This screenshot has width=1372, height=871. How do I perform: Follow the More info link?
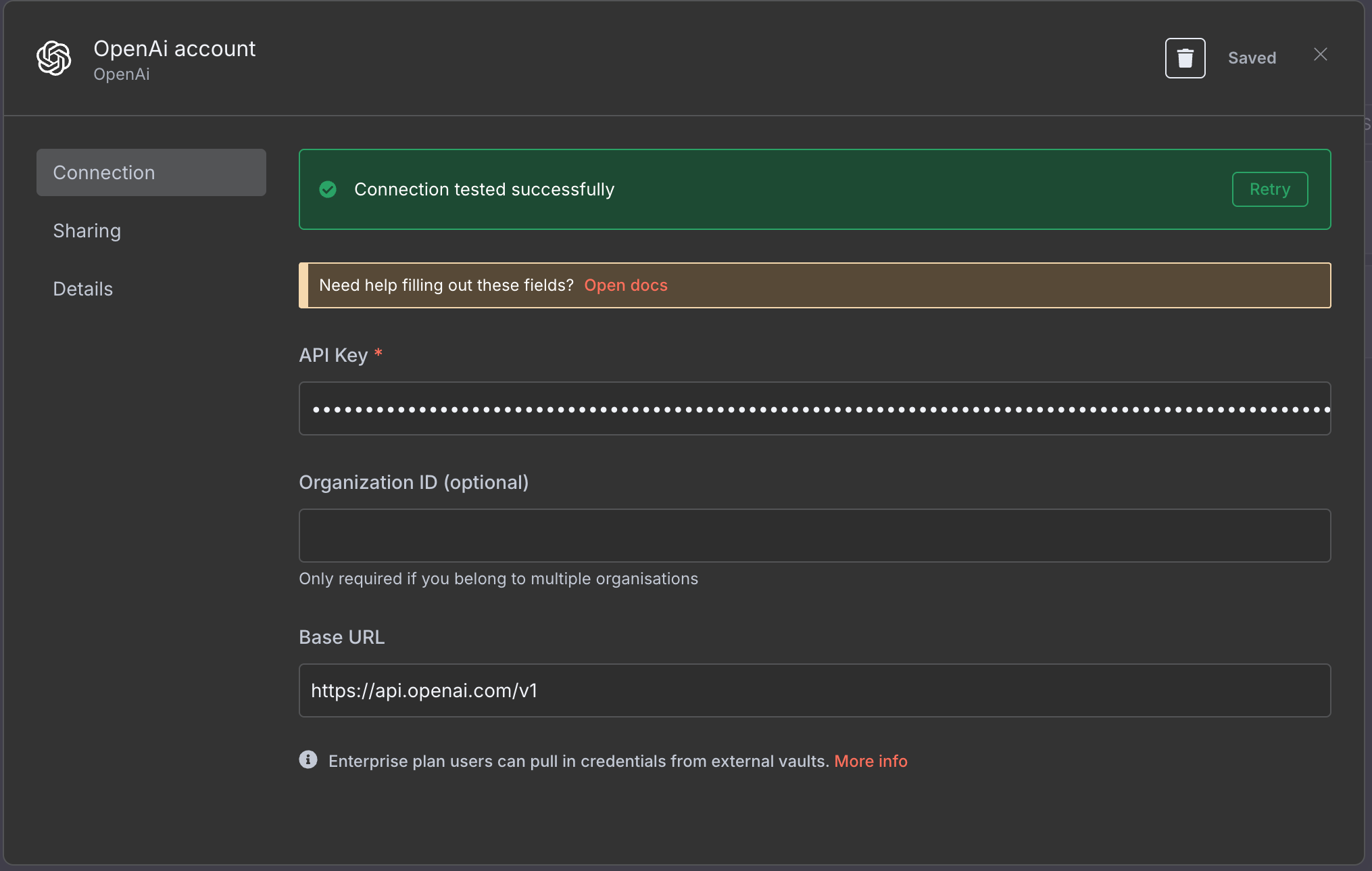point(871,761)
